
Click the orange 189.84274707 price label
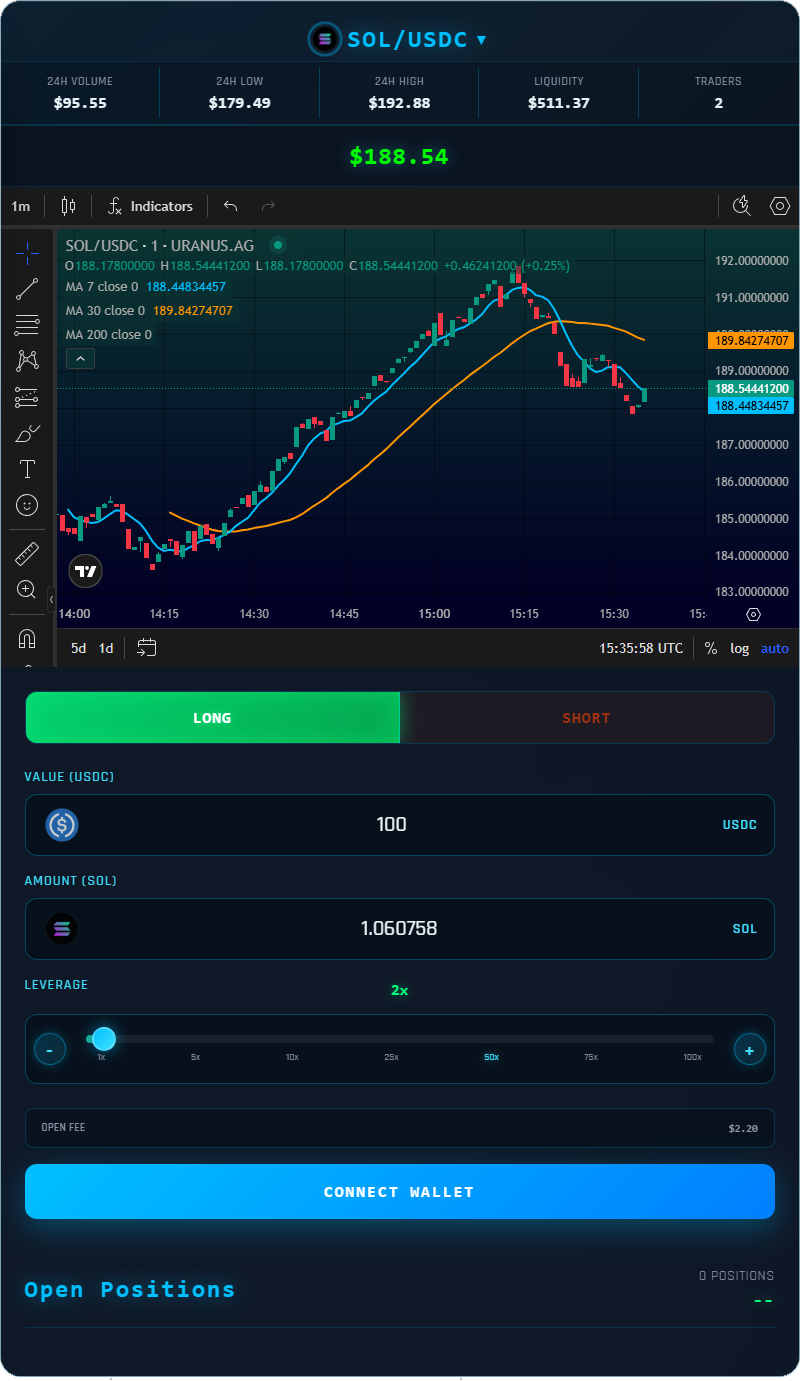pyautogui.click(x=751, y=341)
